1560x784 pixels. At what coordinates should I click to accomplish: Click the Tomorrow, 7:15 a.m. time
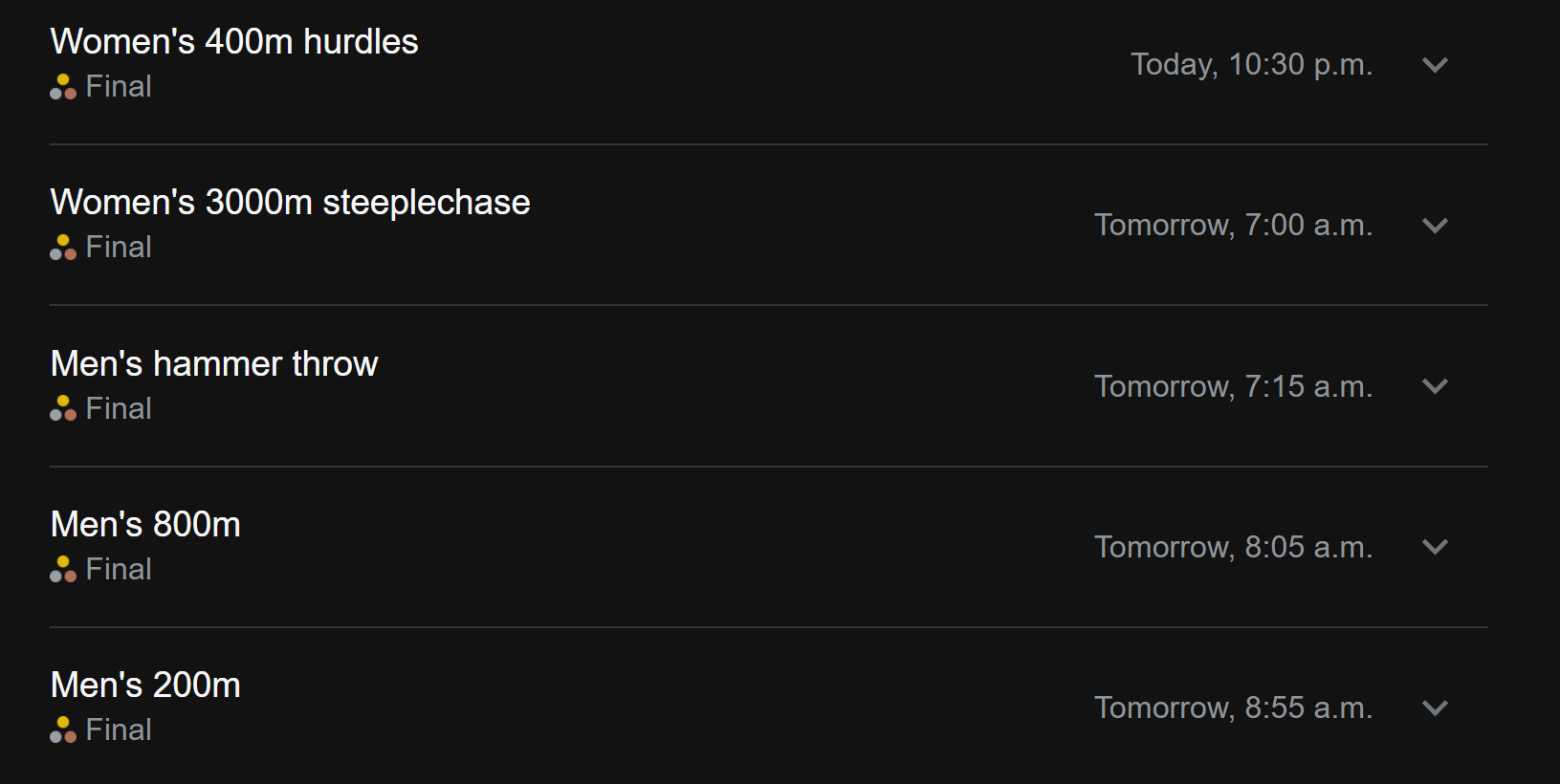coord(1233,386)
